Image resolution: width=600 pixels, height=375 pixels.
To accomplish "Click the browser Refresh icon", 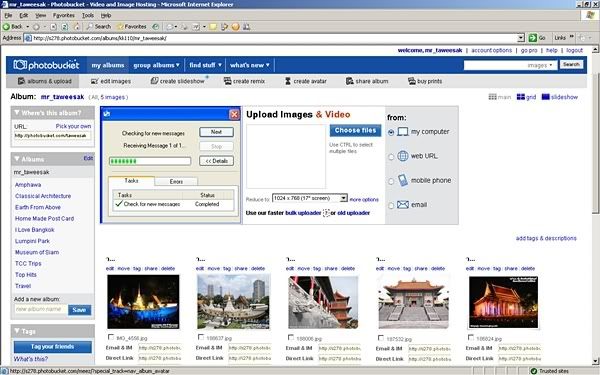I will (65, 27).
